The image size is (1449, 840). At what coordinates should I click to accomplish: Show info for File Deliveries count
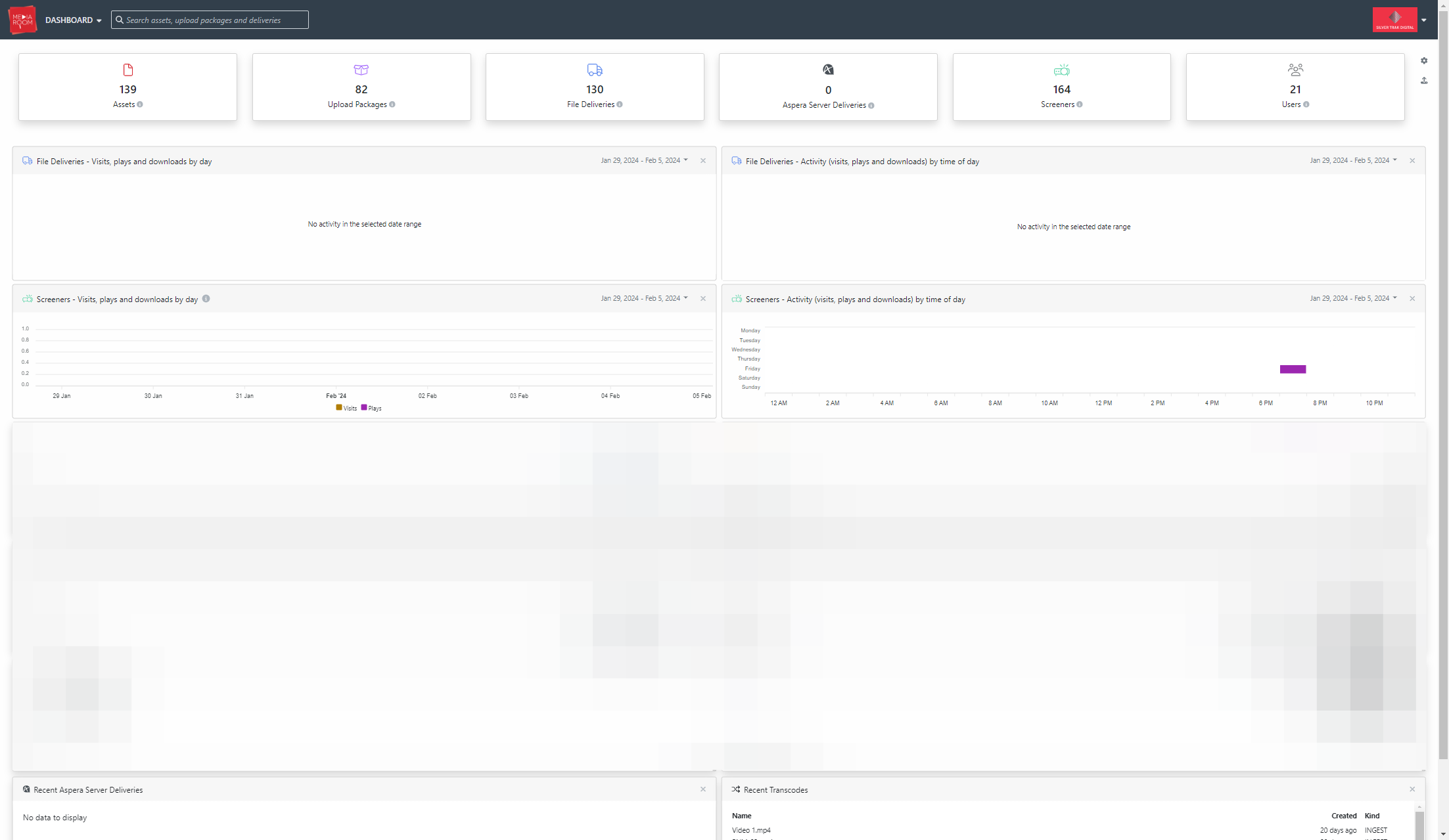click(620, 104)
